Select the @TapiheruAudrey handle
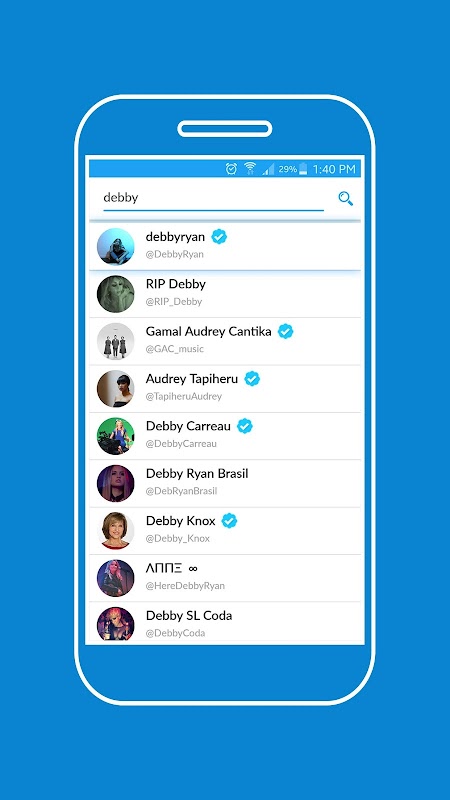 pyautogui.click(x=184, y=396)
